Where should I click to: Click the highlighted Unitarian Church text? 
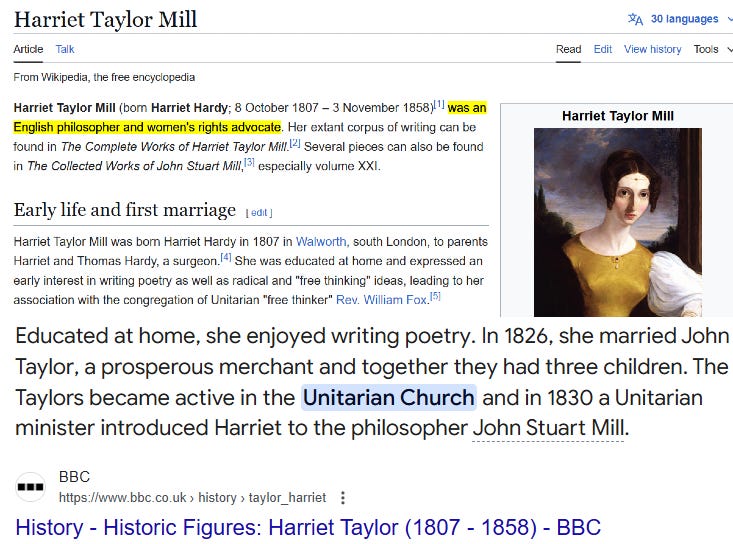tap(388, 398)
